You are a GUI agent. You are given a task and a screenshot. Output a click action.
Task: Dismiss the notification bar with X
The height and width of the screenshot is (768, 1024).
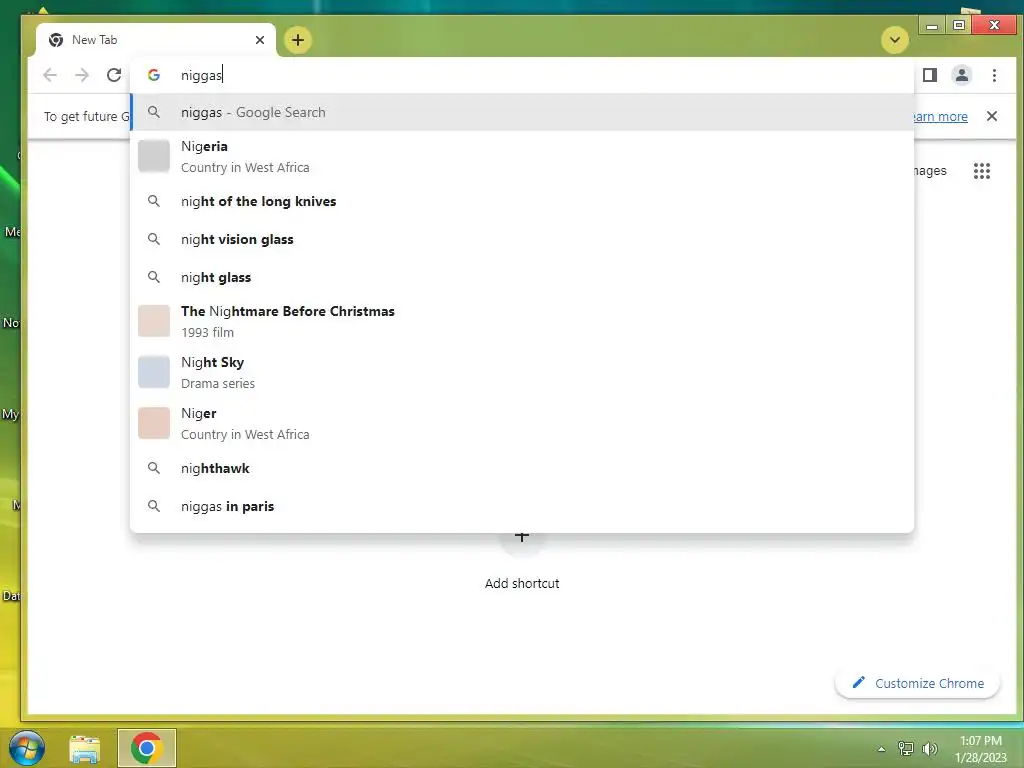(992, 116)
